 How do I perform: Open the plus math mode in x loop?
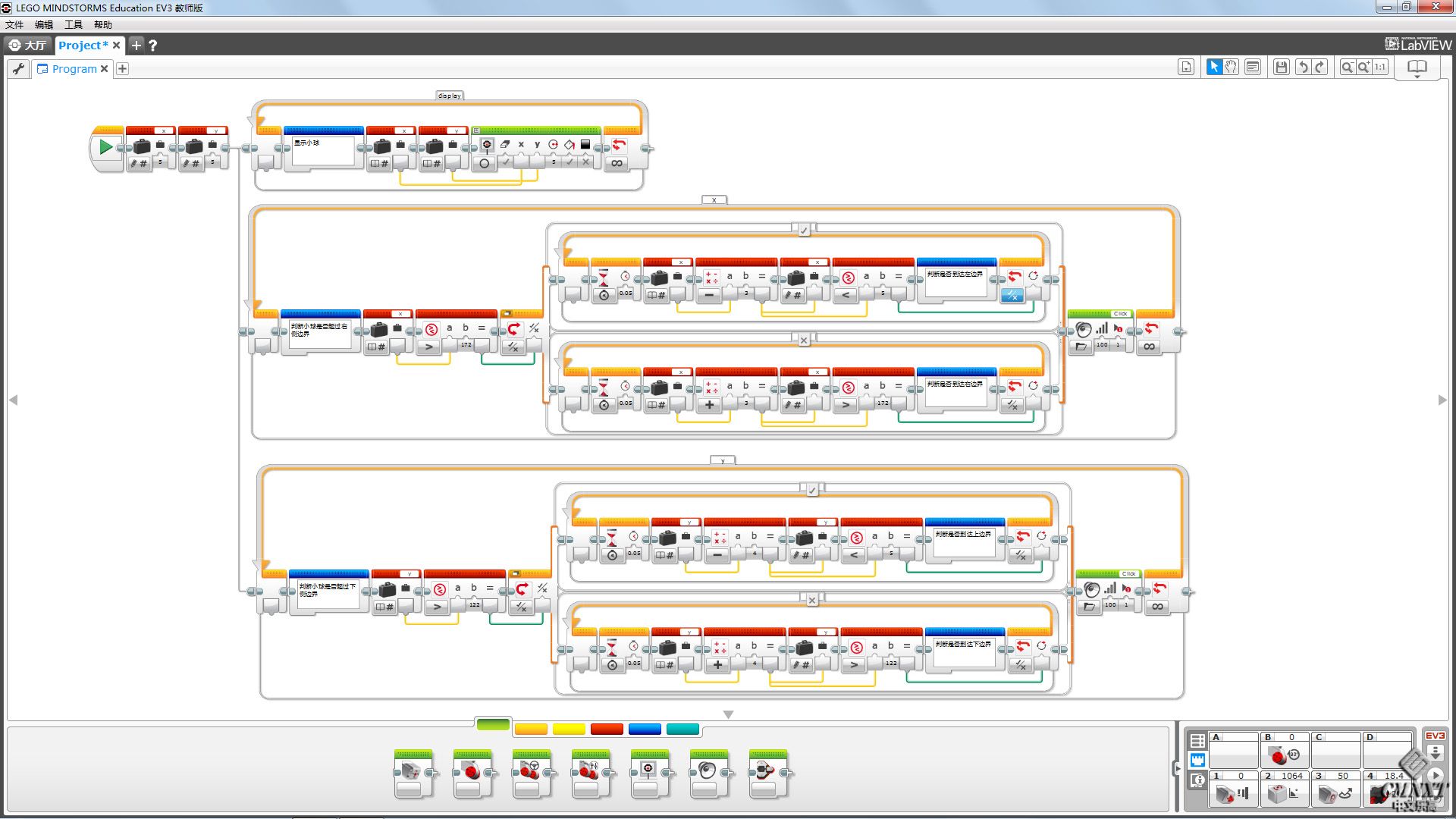tap(708, 405)
